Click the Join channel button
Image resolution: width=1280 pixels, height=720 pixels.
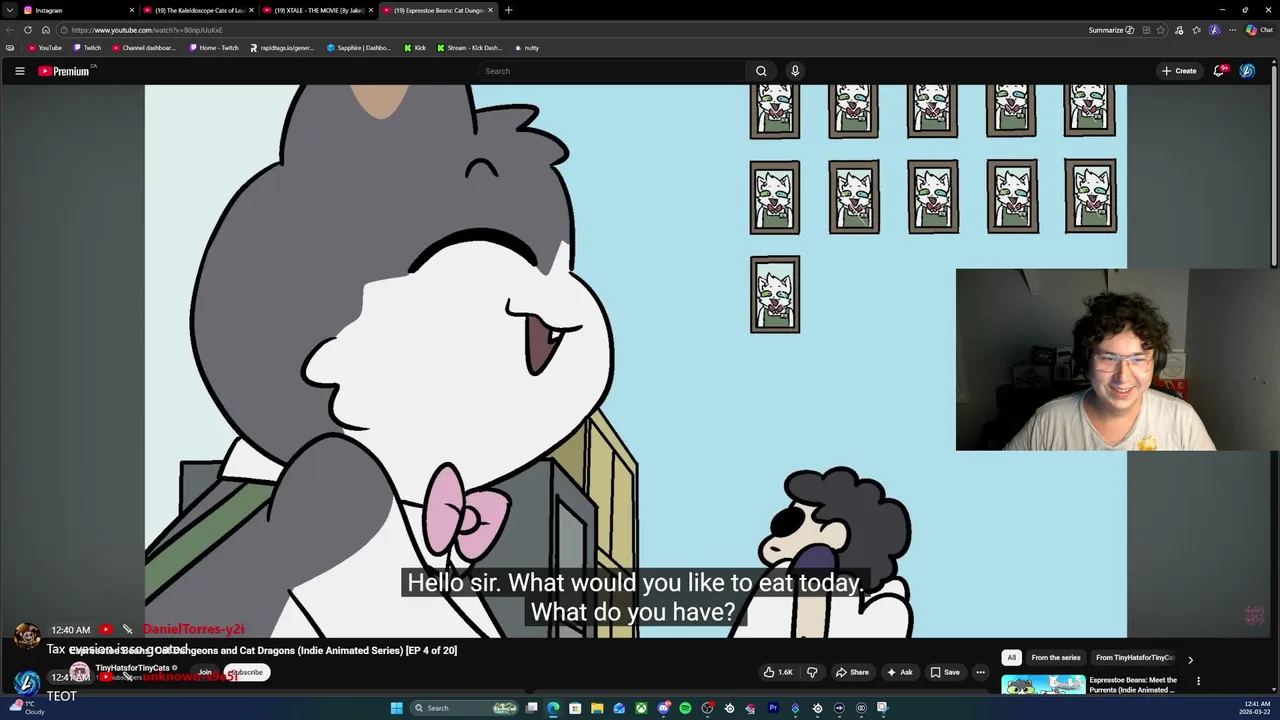pos(204,672)
